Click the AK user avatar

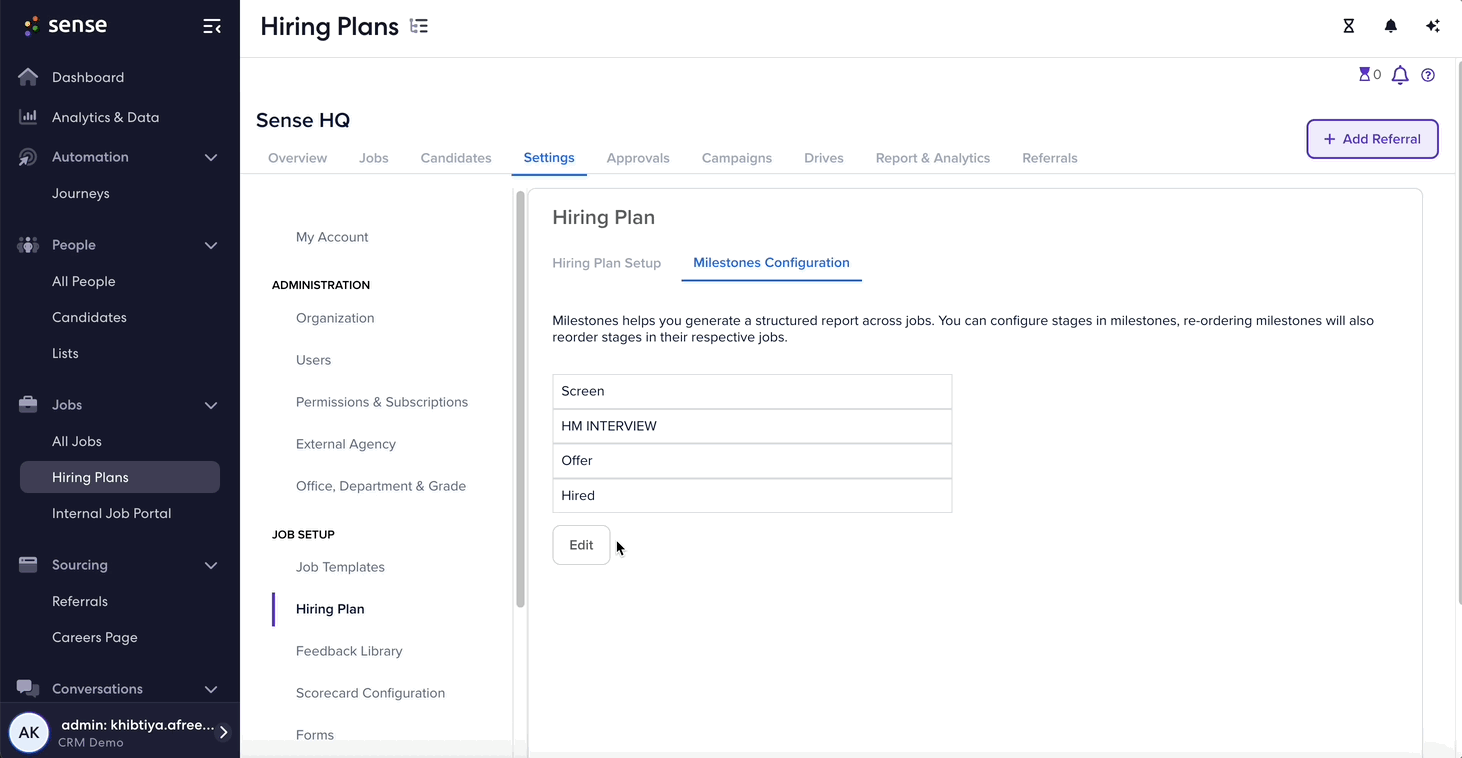(x=29, y=732)
